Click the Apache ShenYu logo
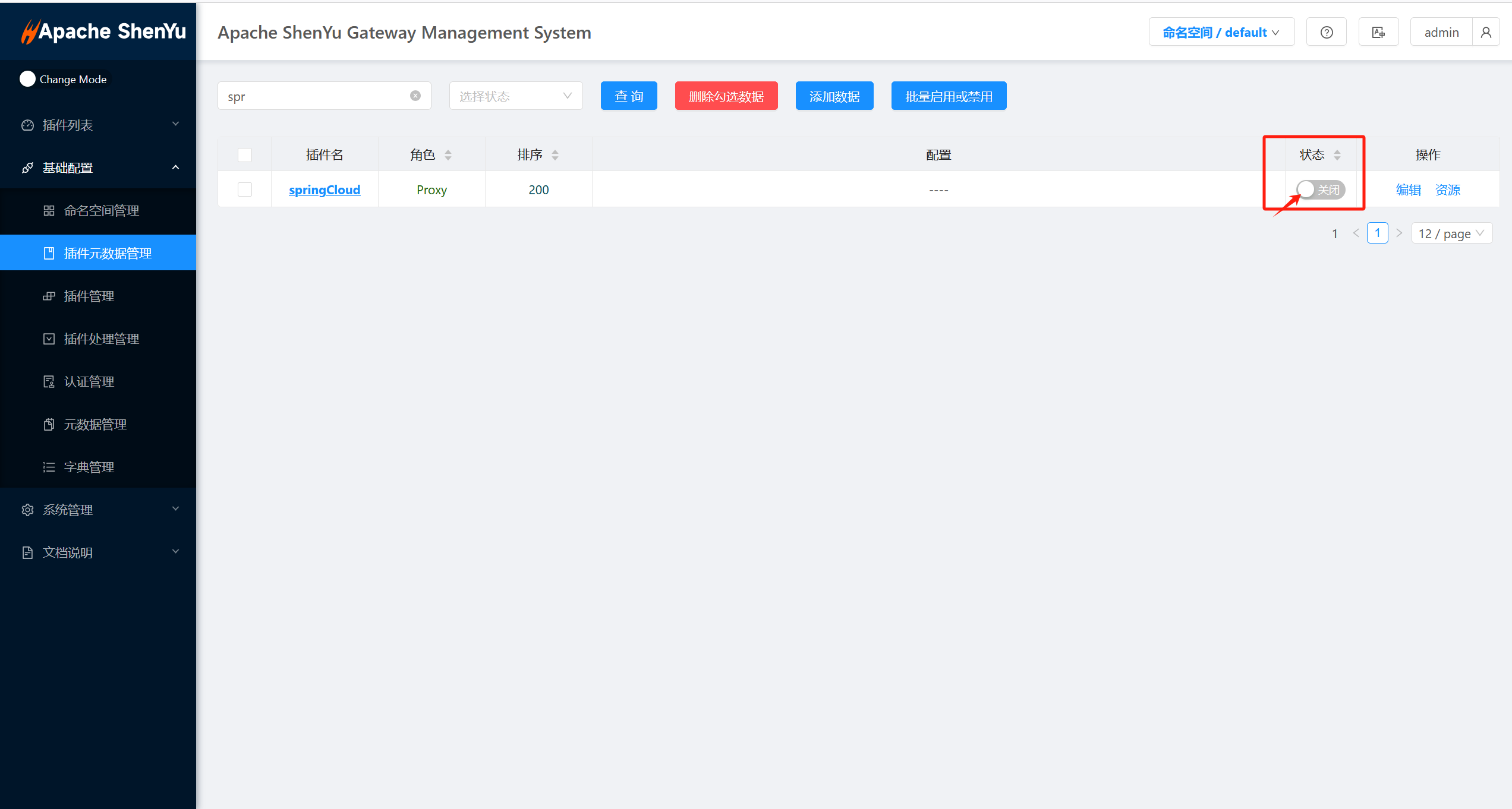The height and width of the screenshot is (809, 1512). pyautogui.click(x=103, y=31)
